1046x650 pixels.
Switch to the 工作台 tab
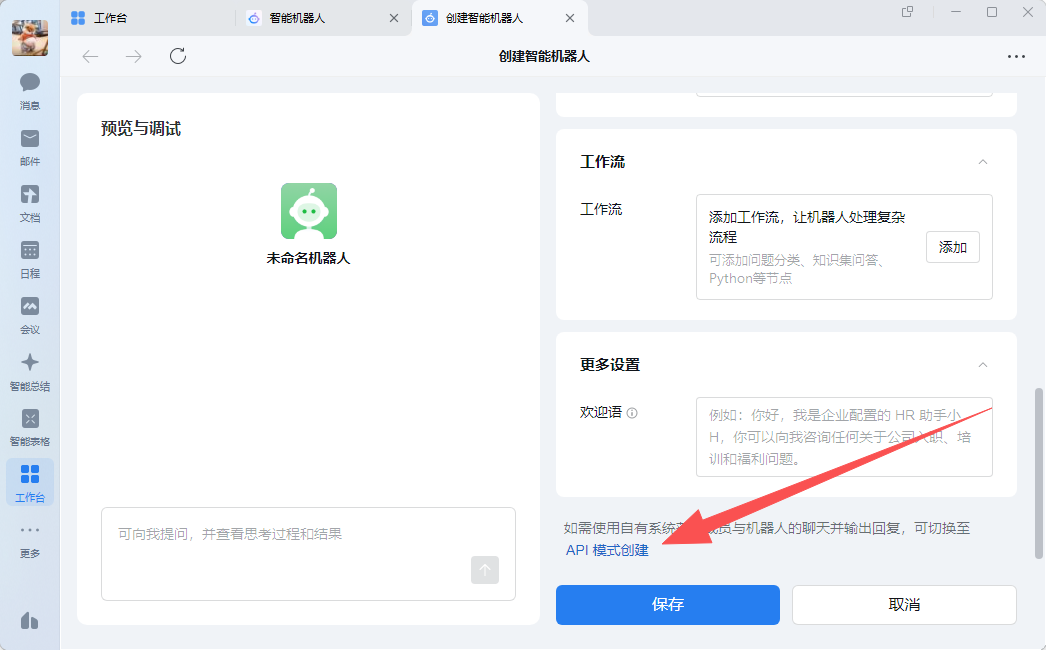coord(110,18)
